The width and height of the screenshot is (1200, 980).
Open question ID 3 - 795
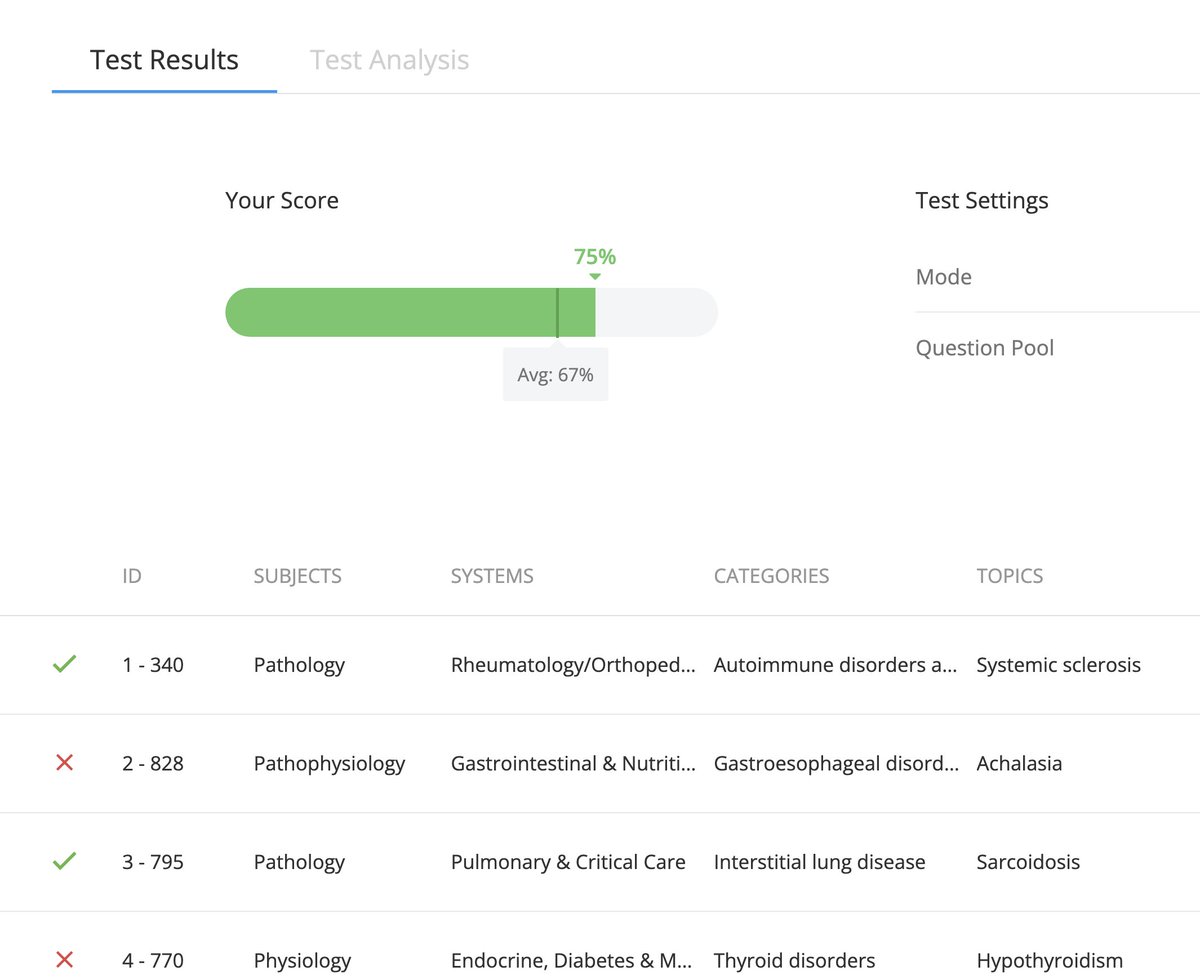(153, 862)
